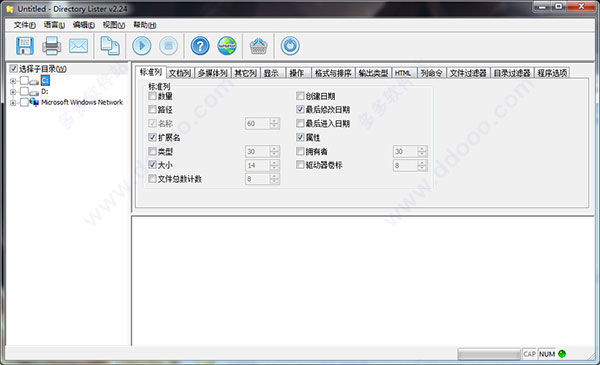Expand the Microsoft Windows Network node
Viewport: 600px width, 365px height.
(x=13, y=102)
